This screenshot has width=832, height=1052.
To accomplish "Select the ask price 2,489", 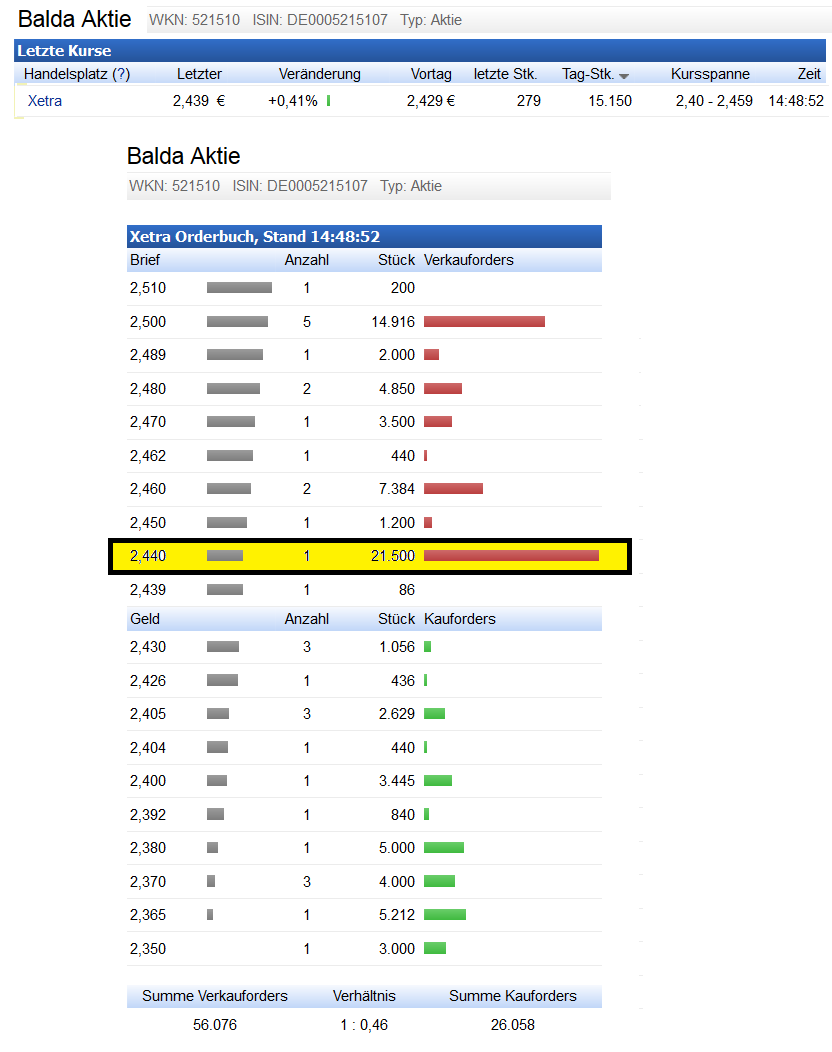I will coord(148,355).
